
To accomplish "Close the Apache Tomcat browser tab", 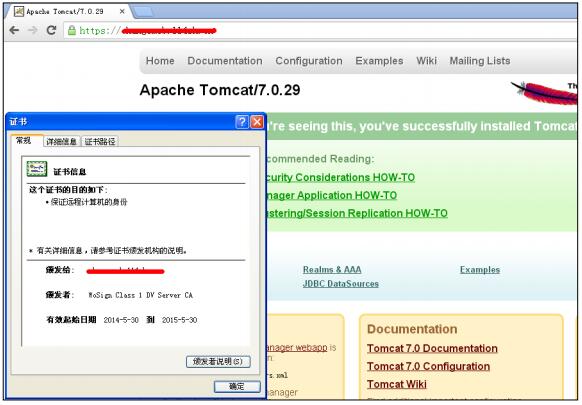I will [122, 12].
